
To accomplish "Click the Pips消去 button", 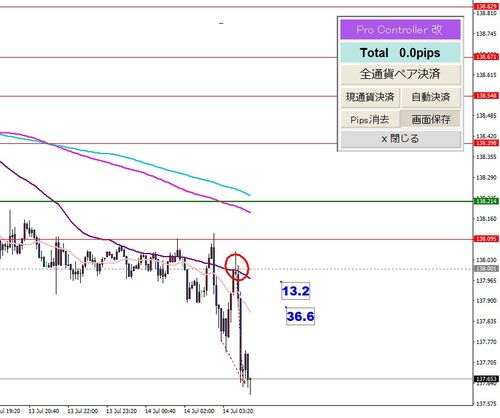I will [x=370, y=119].
